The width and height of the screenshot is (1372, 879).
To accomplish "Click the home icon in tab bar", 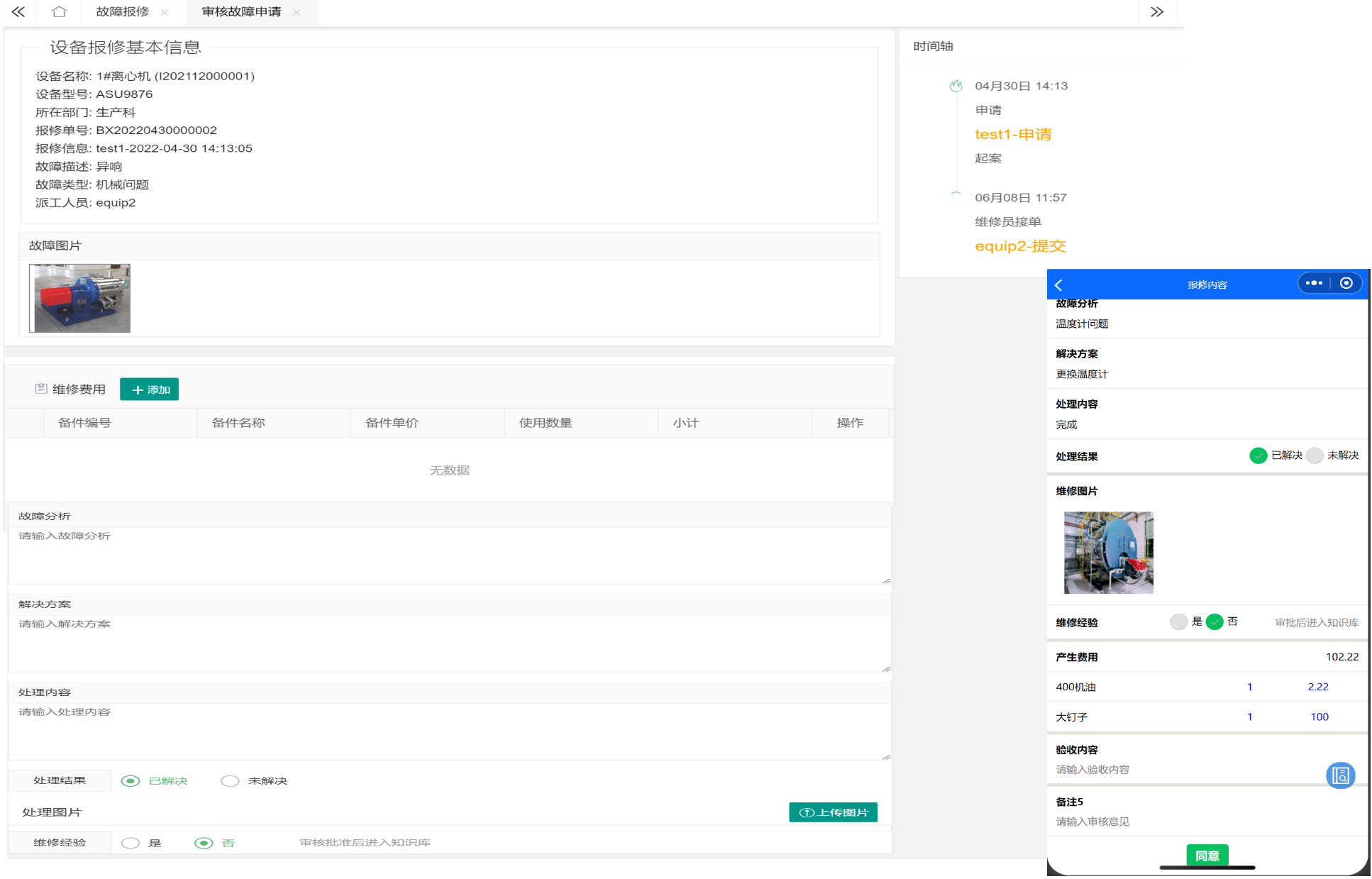I will 60,12.
